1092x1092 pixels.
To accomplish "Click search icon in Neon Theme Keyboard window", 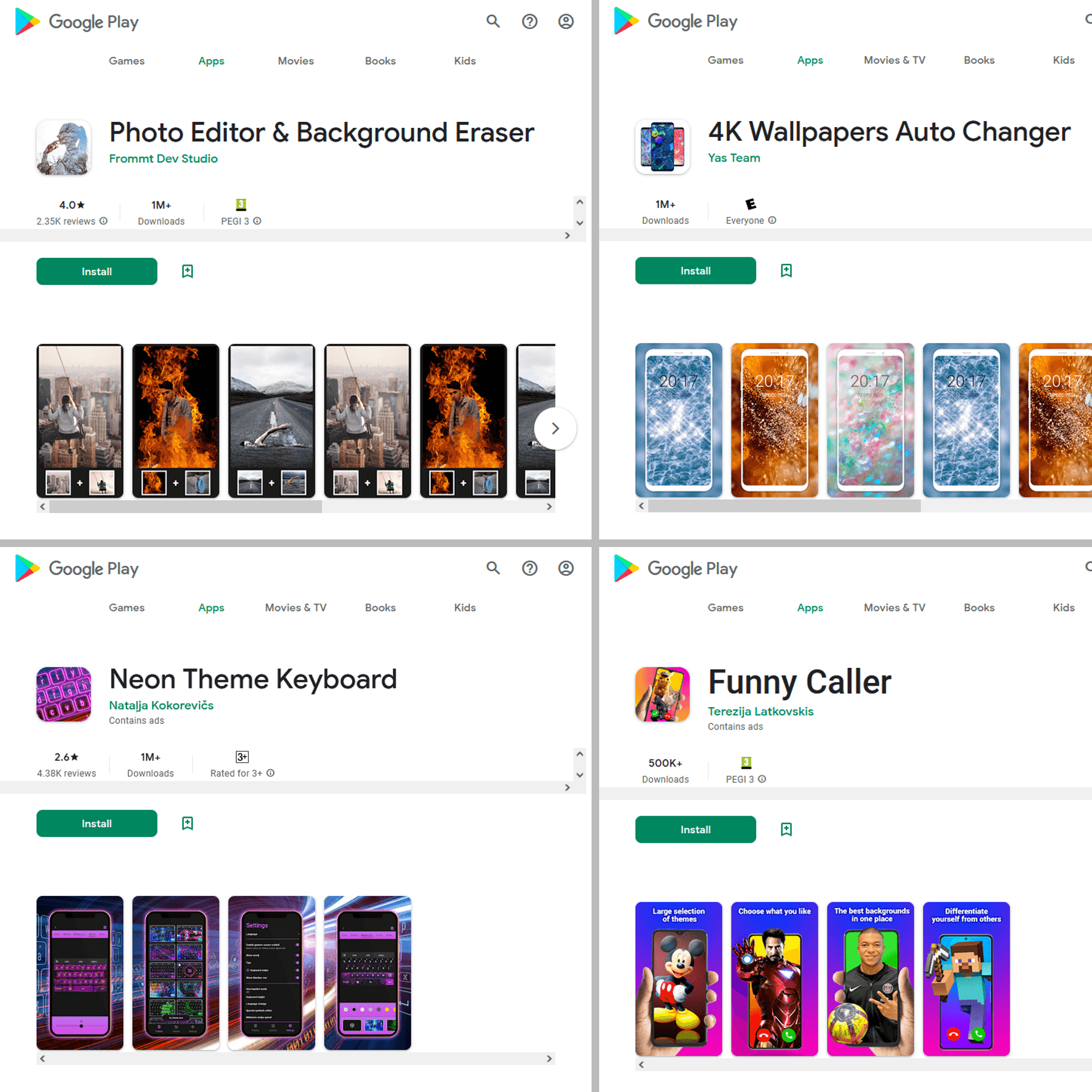I will coord(493,568).
